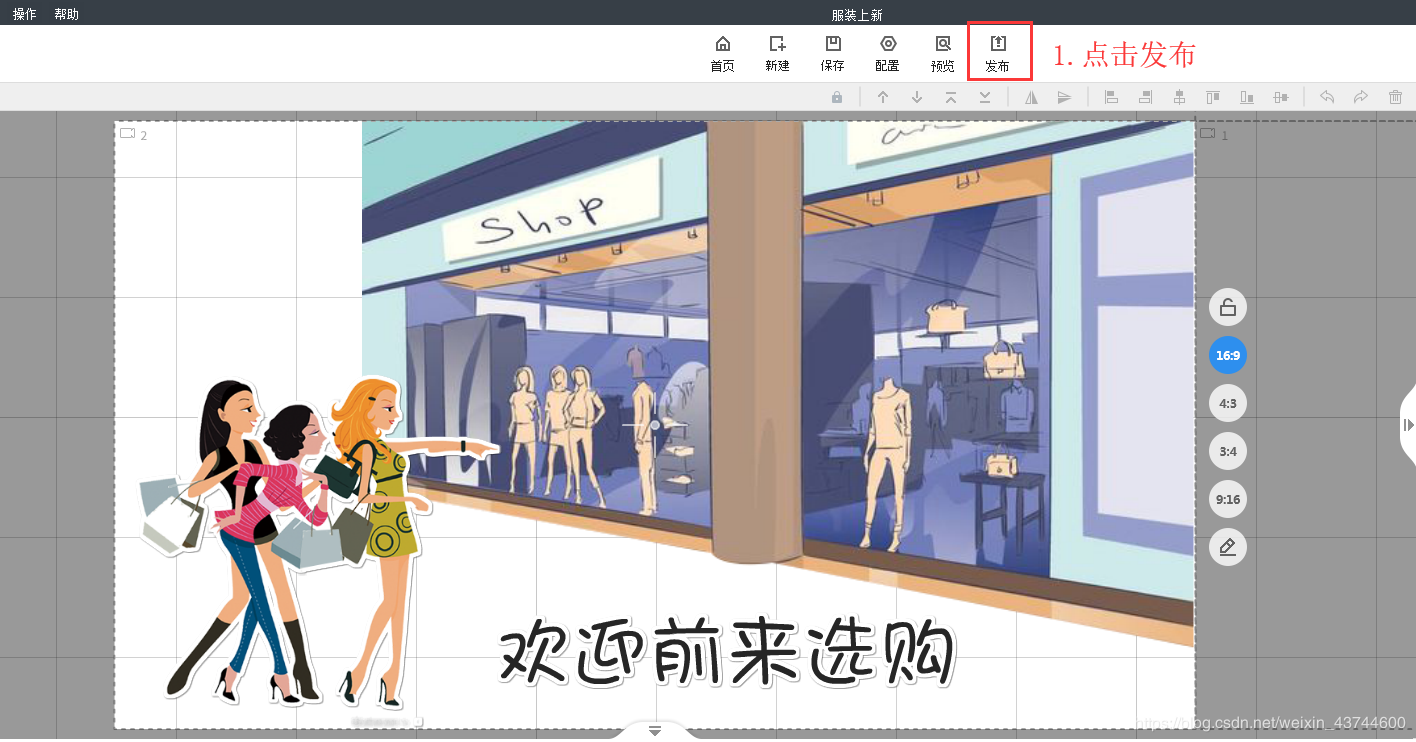Choose the 9:16 portrait ratio
Screen dimensions: 1416x742
(1227, 499)
